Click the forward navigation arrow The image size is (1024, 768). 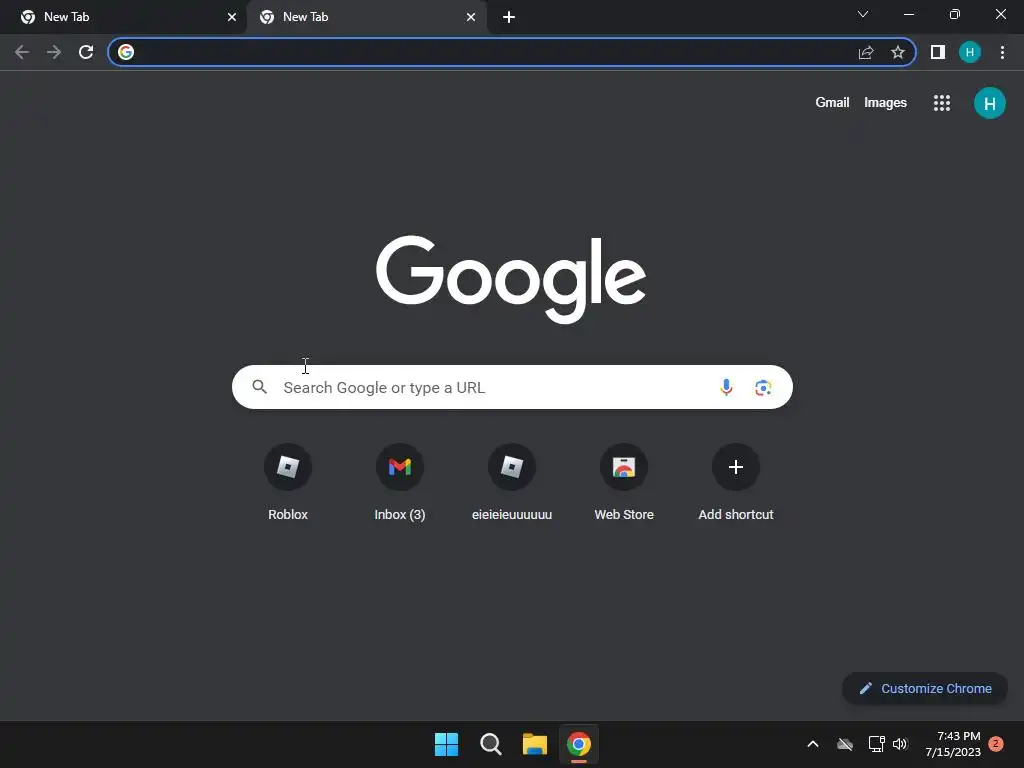point(54,52)
